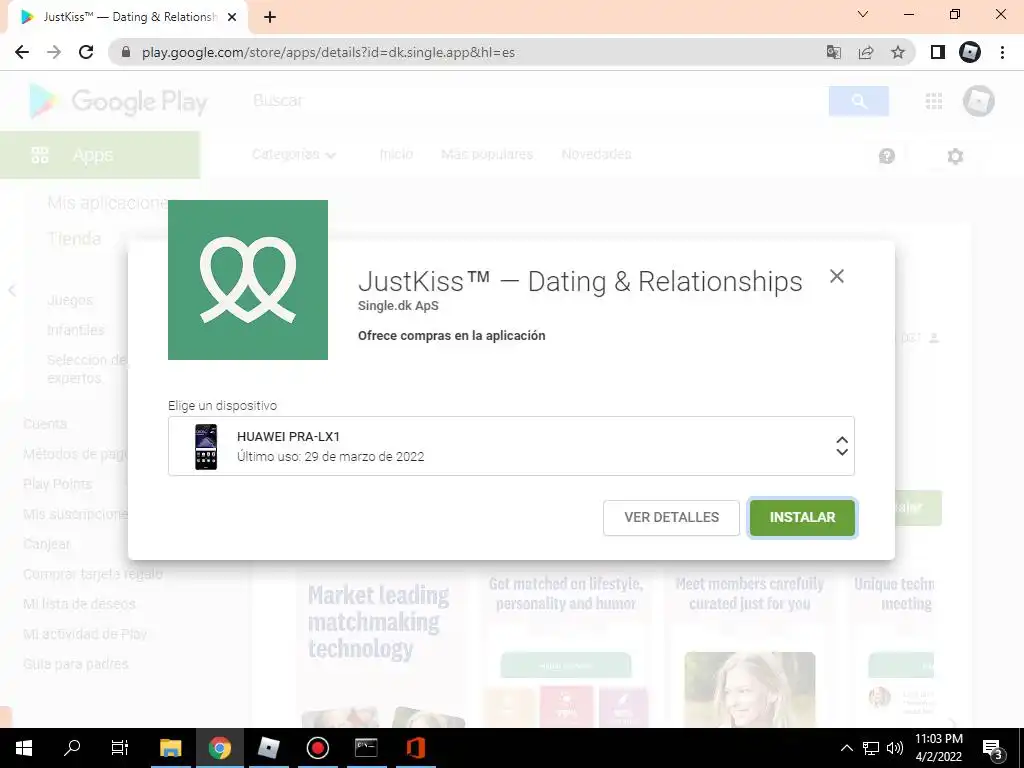Open volume control in system tray
This screenshot has width=1024, height=768.
[x=895, y=748]
